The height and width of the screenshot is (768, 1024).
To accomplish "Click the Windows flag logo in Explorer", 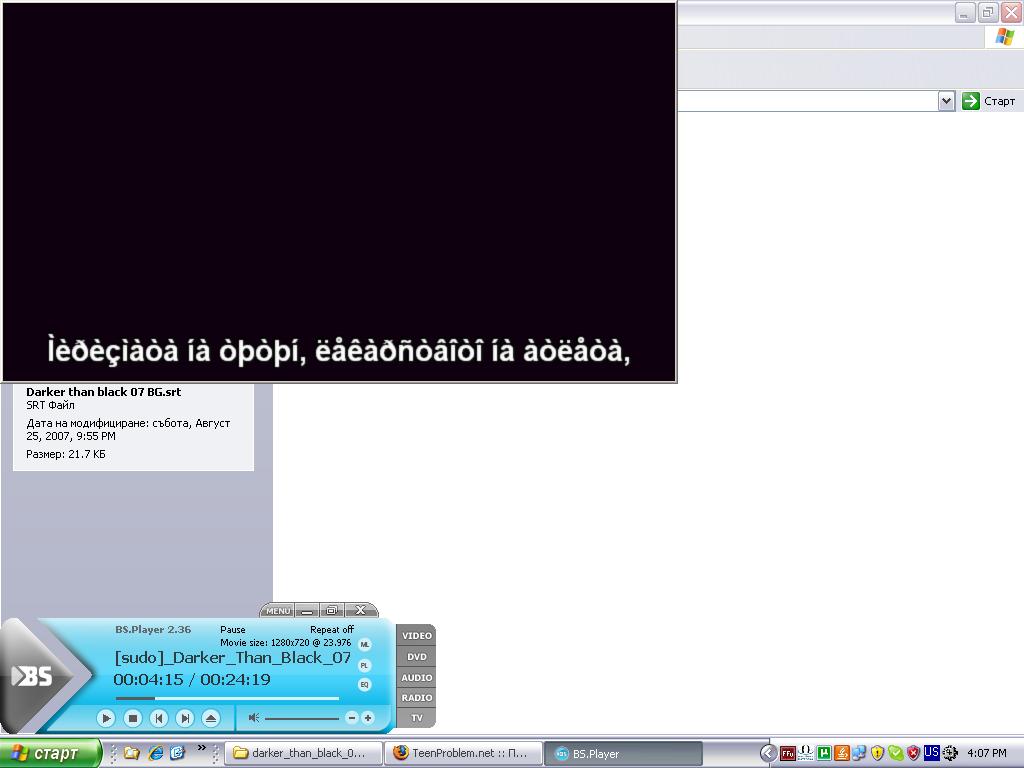I will point(1004,37).
